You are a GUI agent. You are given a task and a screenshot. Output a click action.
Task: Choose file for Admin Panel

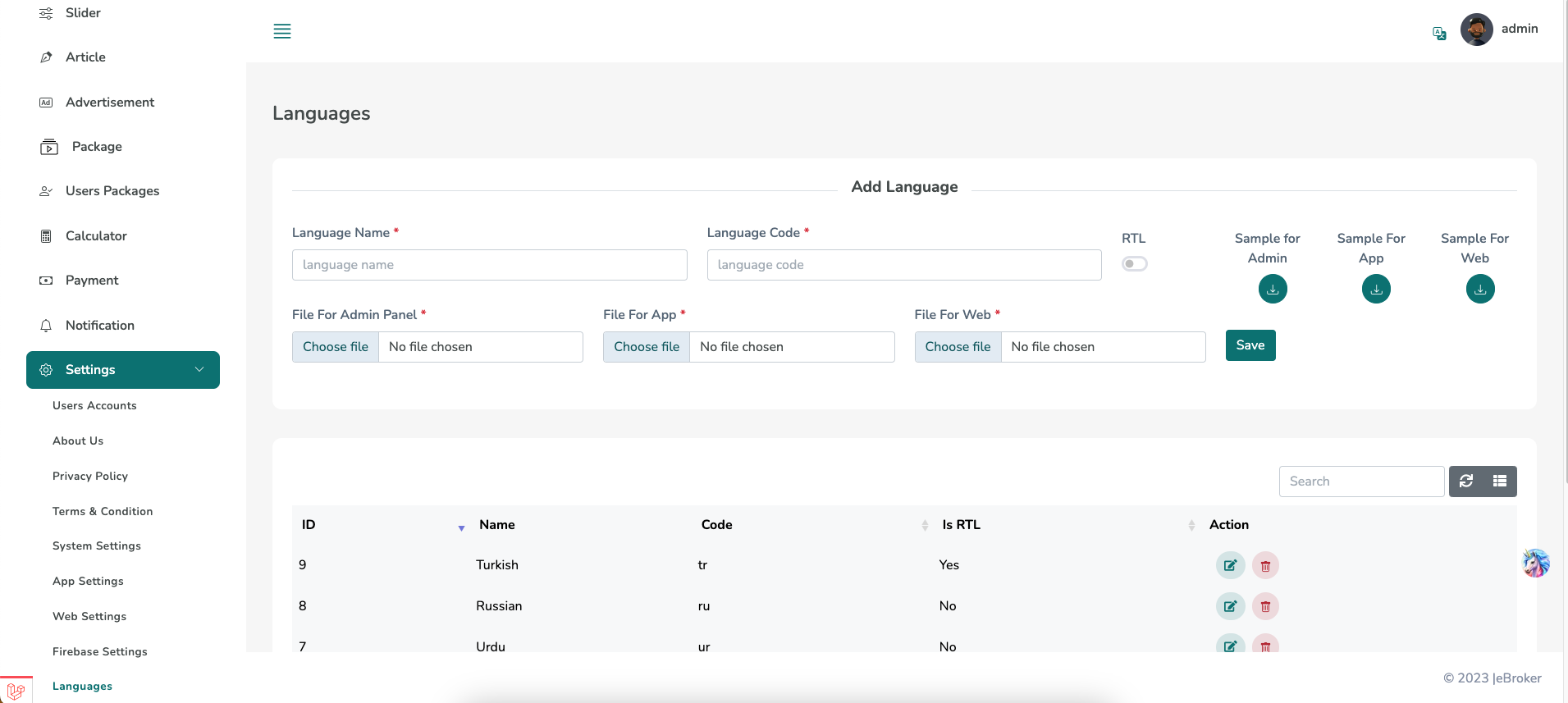336,347
